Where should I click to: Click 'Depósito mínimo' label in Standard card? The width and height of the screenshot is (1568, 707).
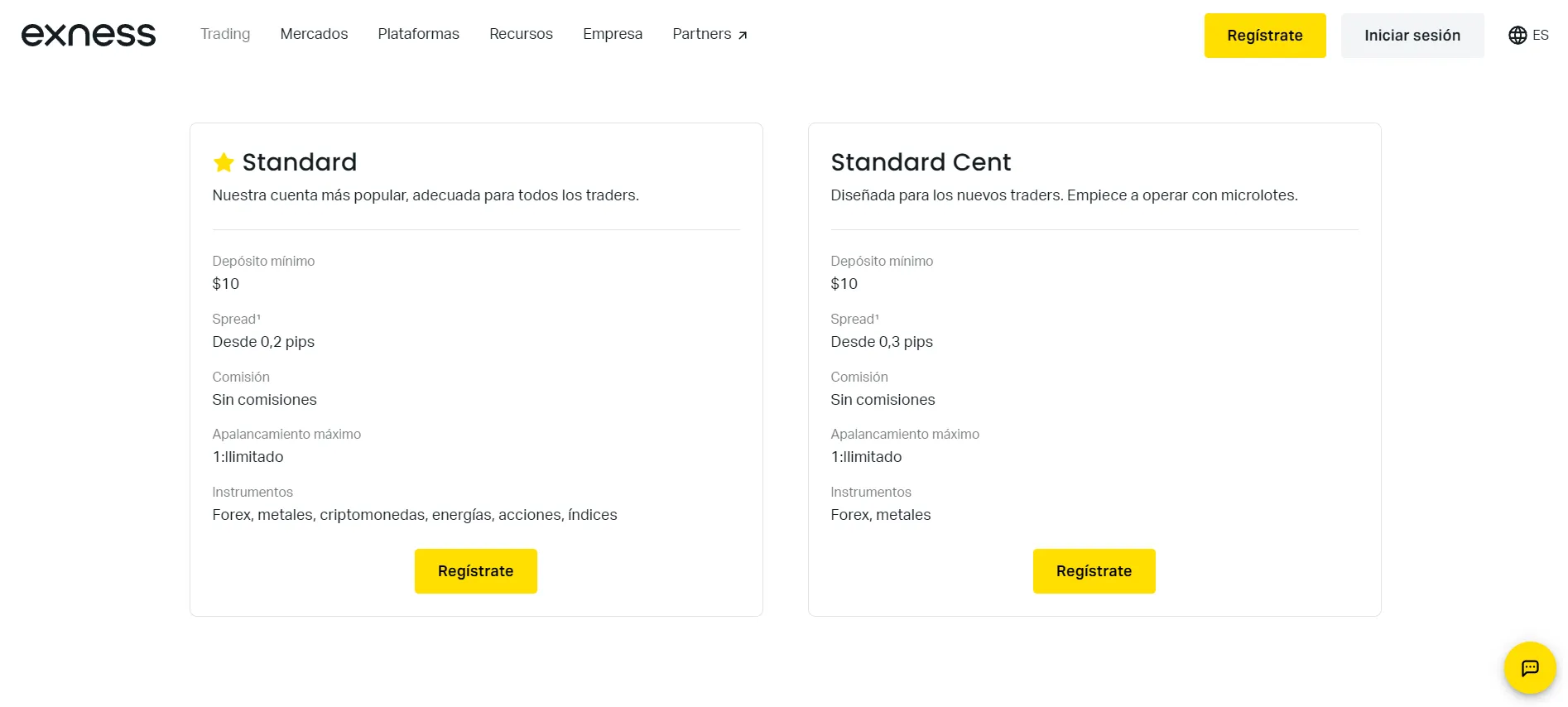point(263,261)
